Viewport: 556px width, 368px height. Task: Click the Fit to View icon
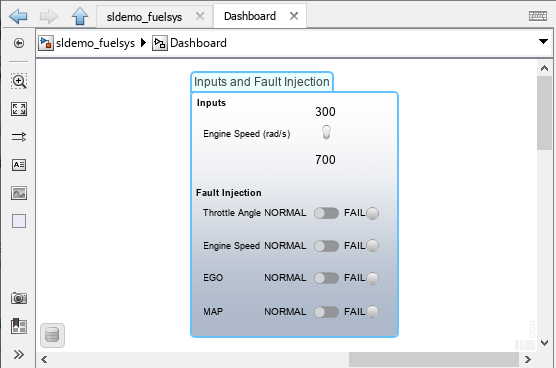(19, 109)
